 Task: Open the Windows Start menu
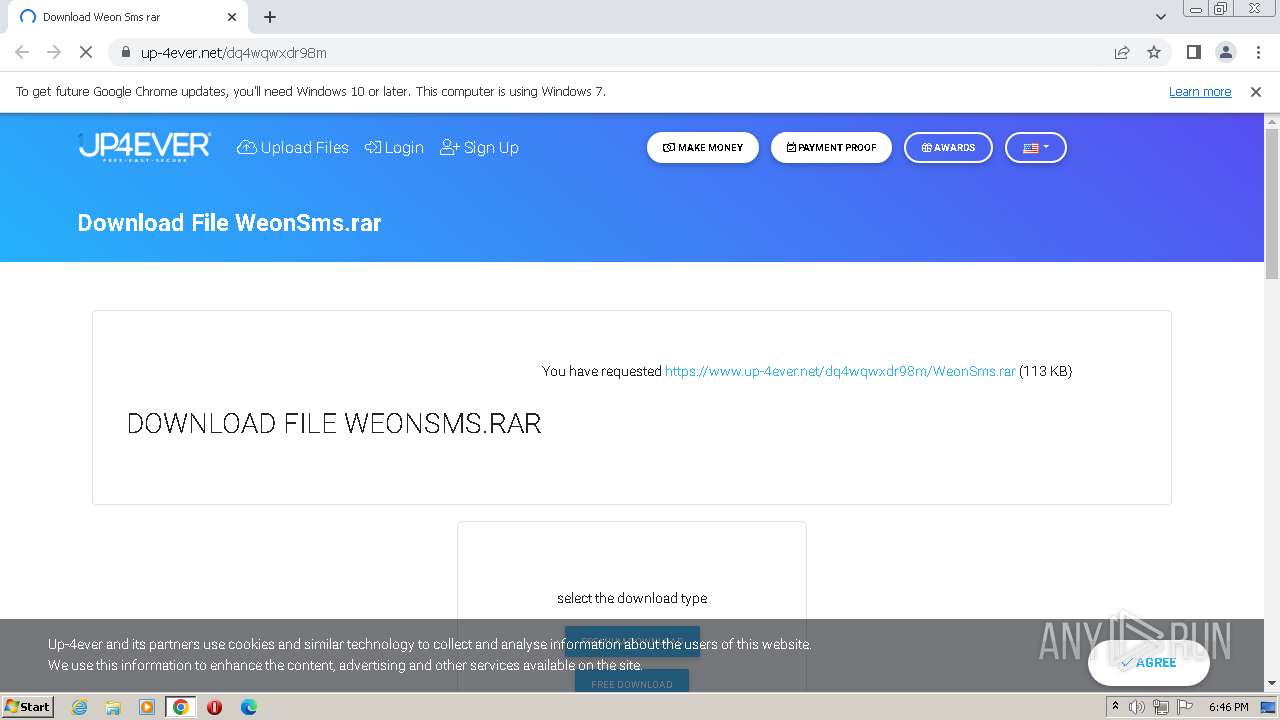(27, 706)
